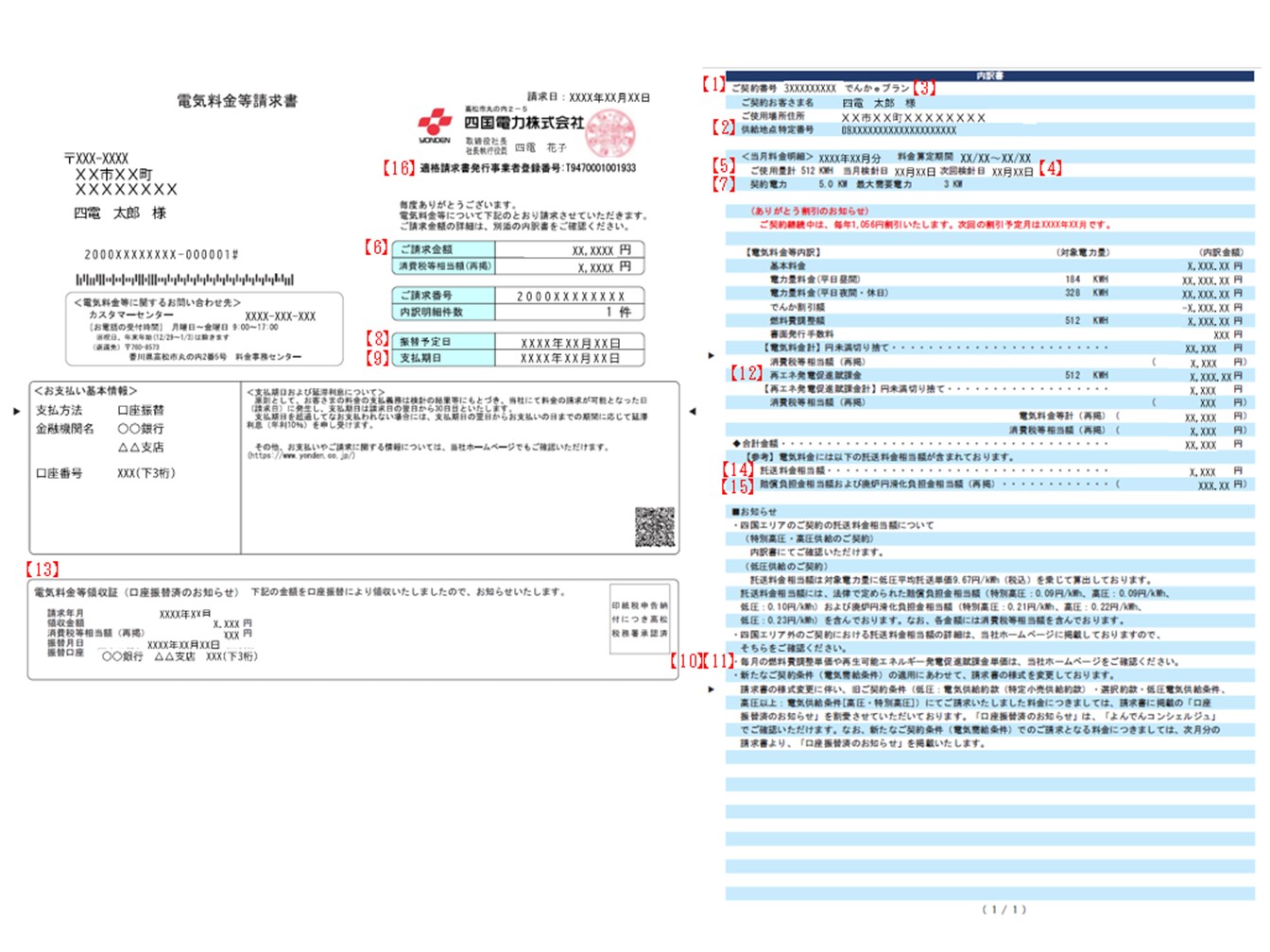The width and height of the screenshot is (1270, 952).
Task: Click the red marker 【16】 near registration number
Action: coord(399,168)
